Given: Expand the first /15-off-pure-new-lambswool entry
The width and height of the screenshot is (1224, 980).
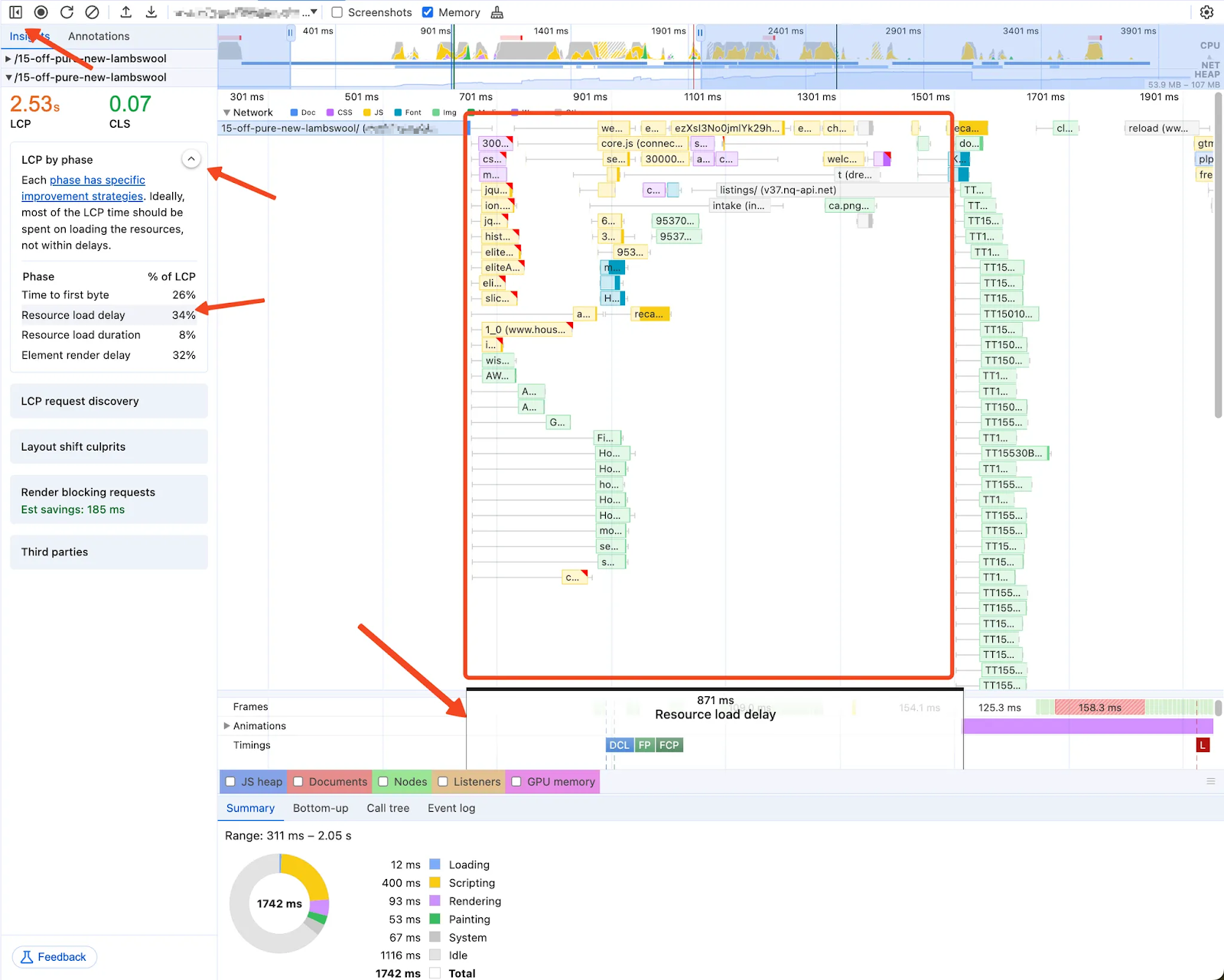Looking at the screenshot, I should [8, 58].
